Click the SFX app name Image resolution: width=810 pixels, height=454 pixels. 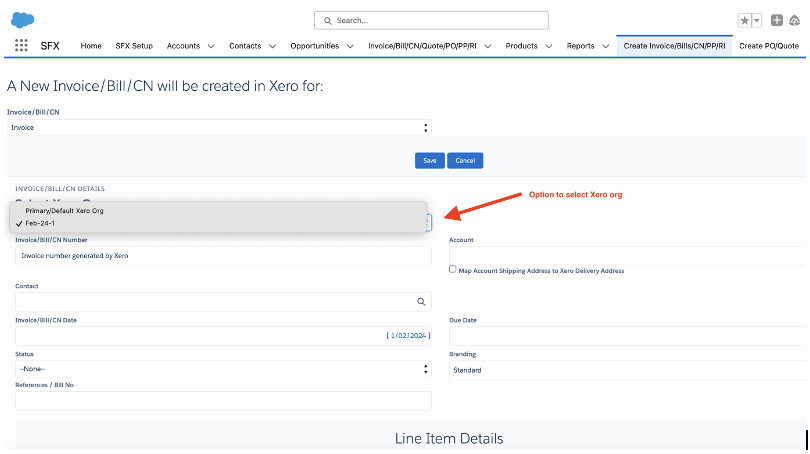(50, 46)
